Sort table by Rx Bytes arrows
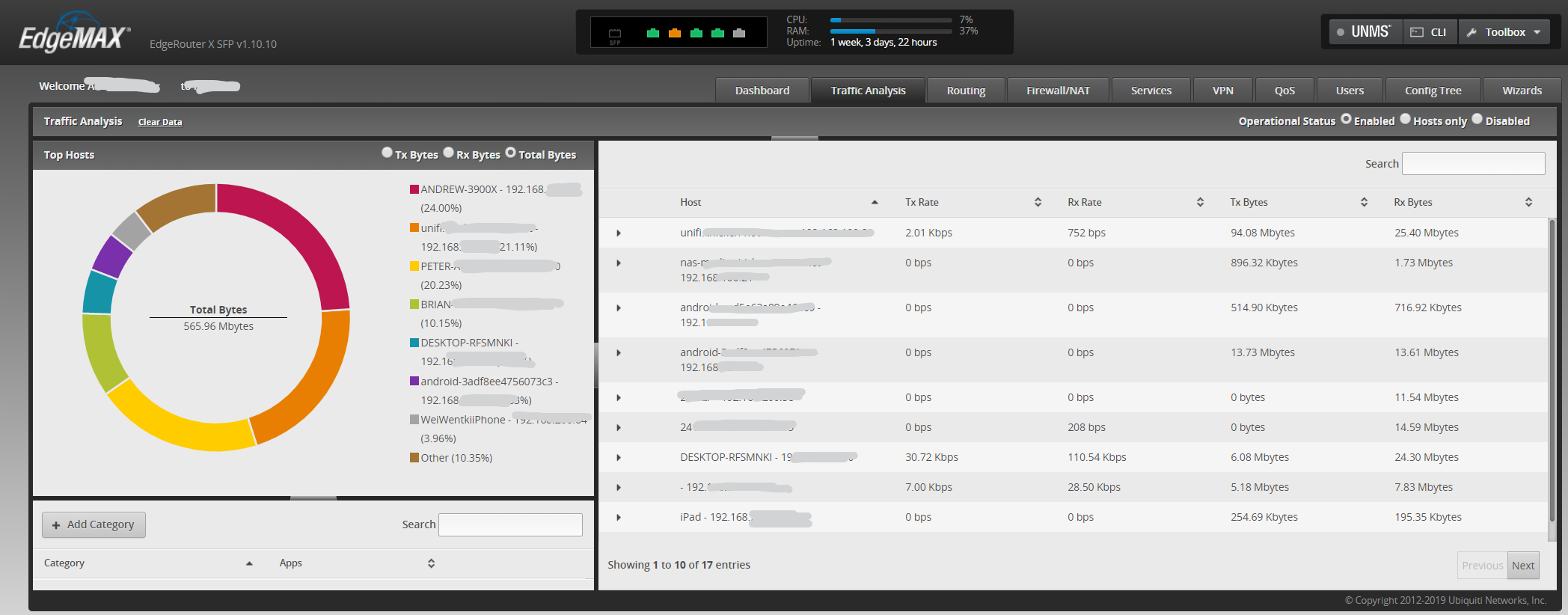This screenshot has height=615, width=1568. pos(1528,202)
